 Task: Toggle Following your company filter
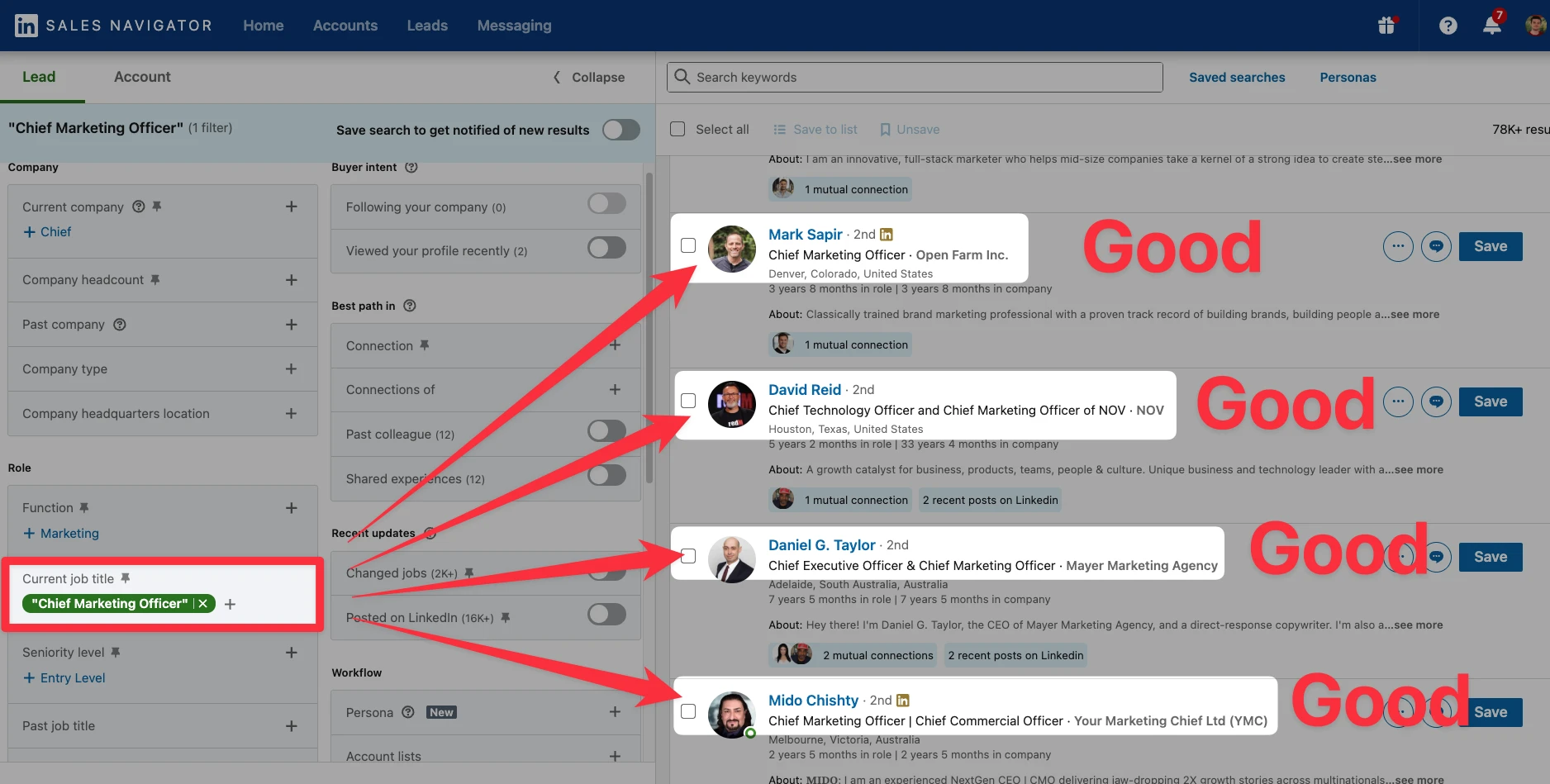click(x=607, y=204)
